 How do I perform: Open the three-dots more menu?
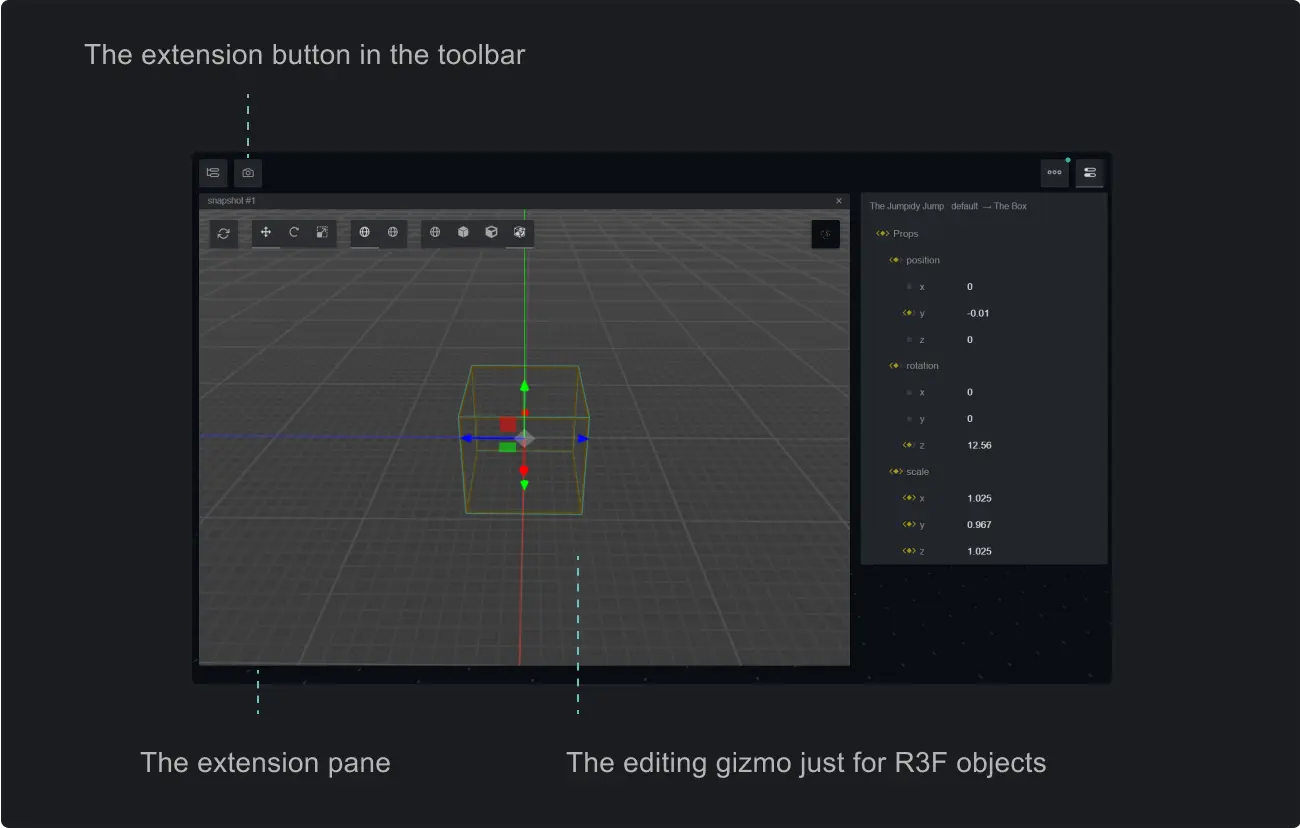(x=1054, y=173)
